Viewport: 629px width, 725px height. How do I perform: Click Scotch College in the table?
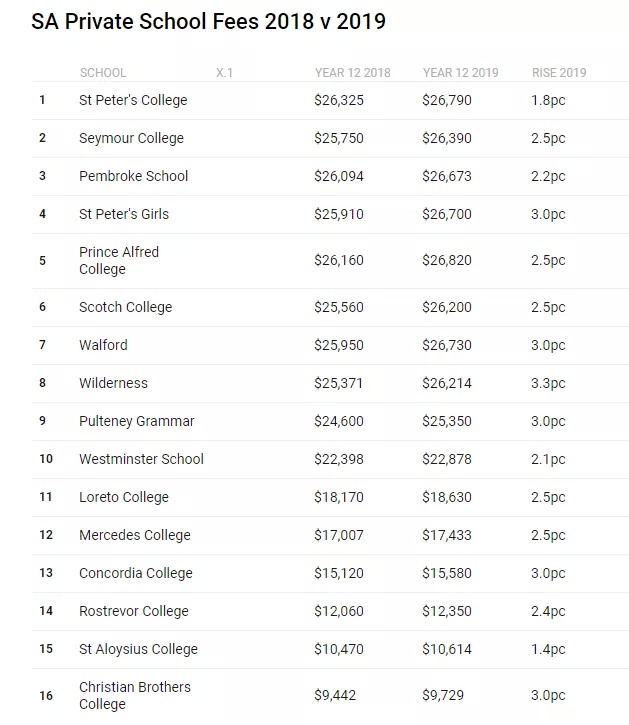[x=125, y=307]
